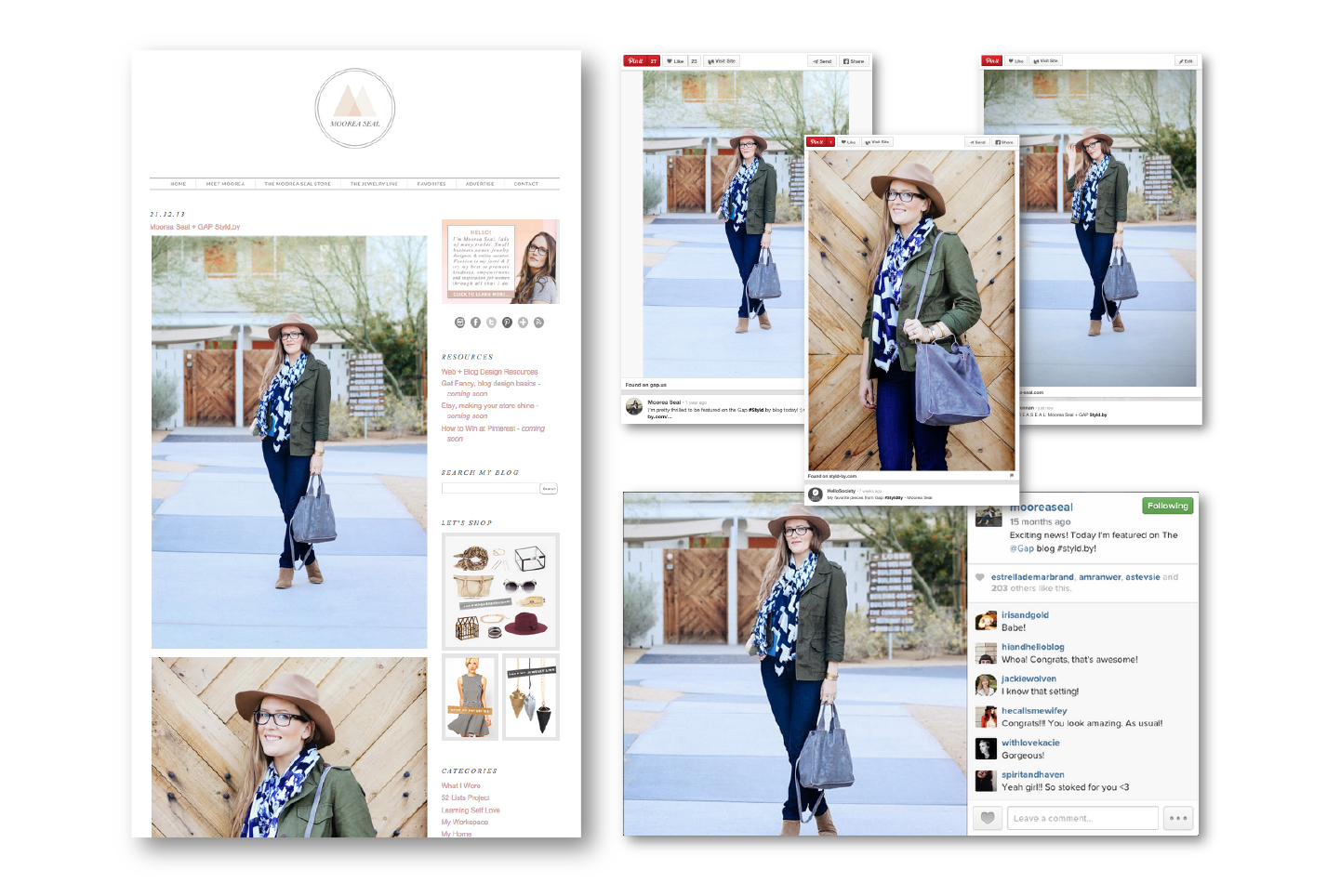The height and width of the screenshot is (896, 1327).
Task: Open Web + Blog Design Resources link
Action: coord(490,372)
